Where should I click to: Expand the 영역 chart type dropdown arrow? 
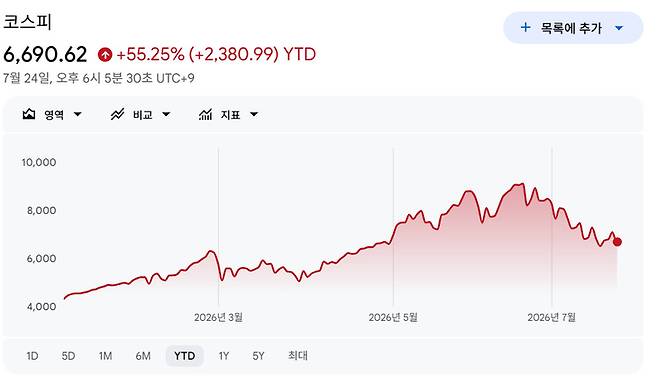[78, 114]
